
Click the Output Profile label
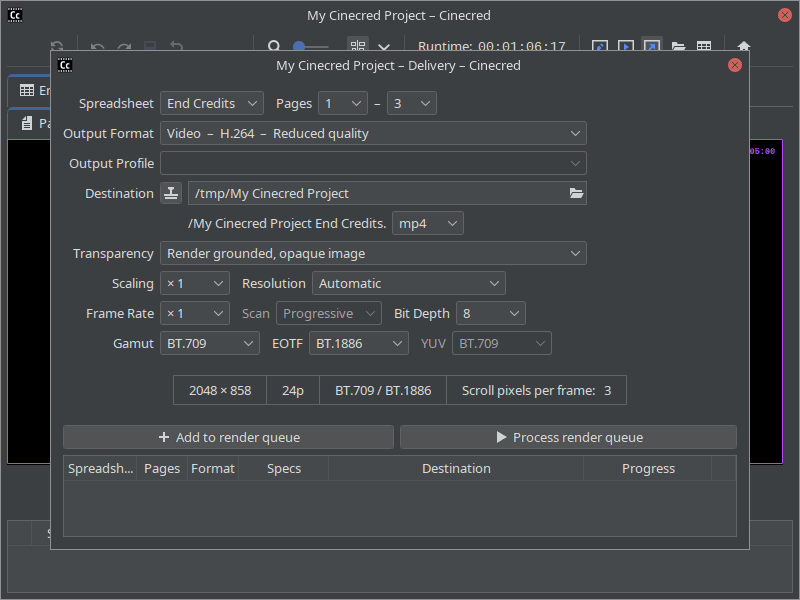[x=111, y=163]
